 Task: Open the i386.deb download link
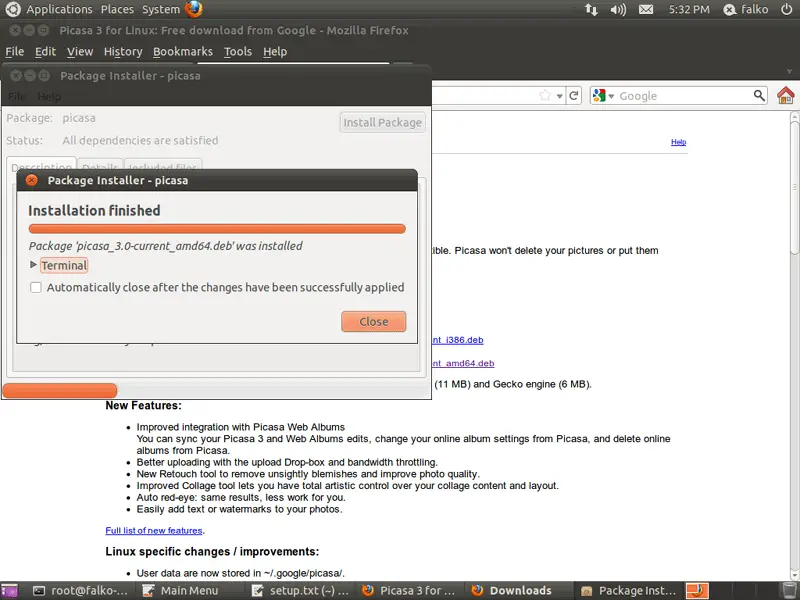[x=458, y=340]
